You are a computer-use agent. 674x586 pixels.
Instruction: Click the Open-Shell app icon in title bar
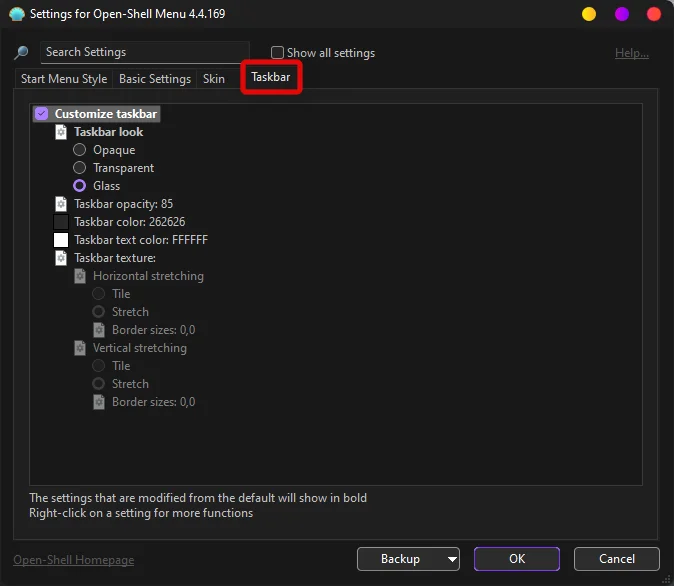click(17, 14)
